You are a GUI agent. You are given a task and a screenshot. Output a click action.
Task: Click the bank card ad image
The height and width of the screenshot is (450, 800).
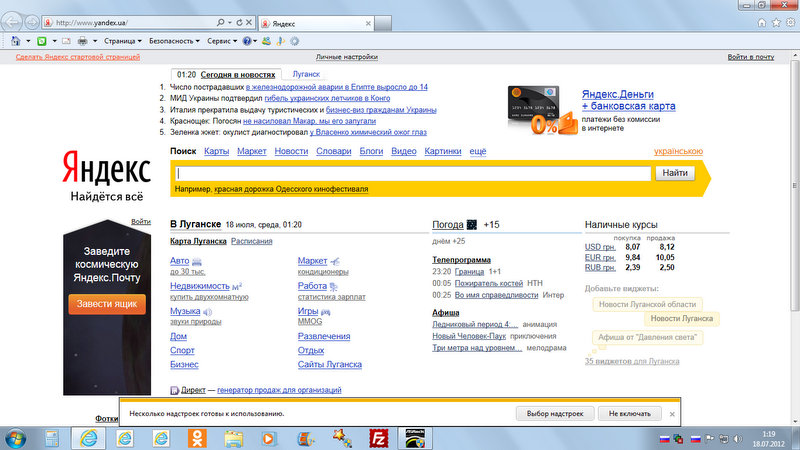pyautogui.click(x=543, y=110)
